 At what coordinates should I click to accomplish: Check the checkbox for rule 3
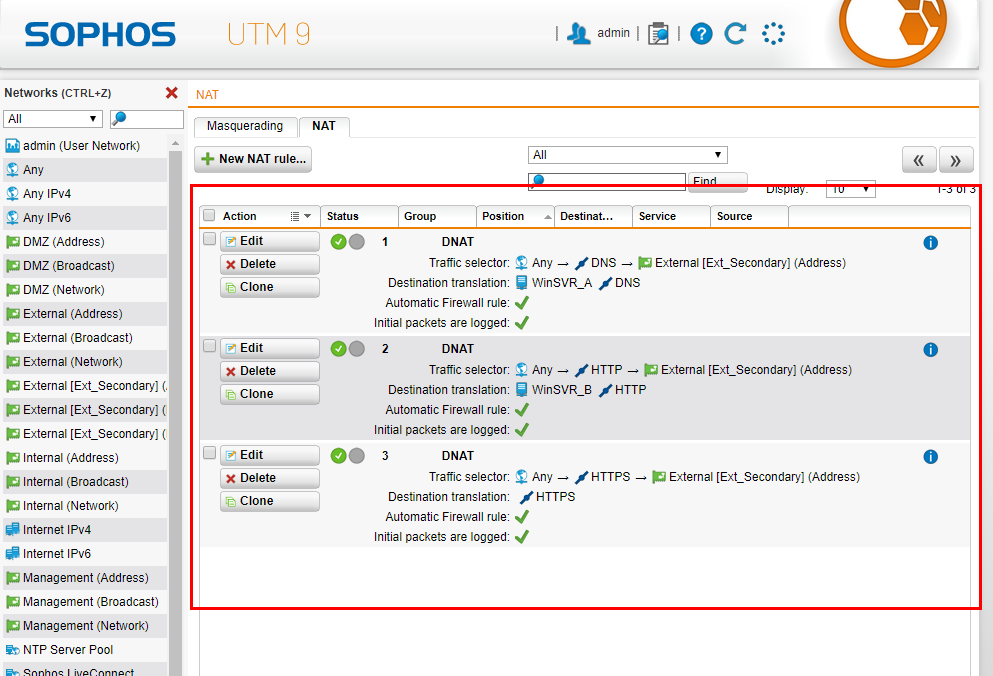tap(209, 453)
